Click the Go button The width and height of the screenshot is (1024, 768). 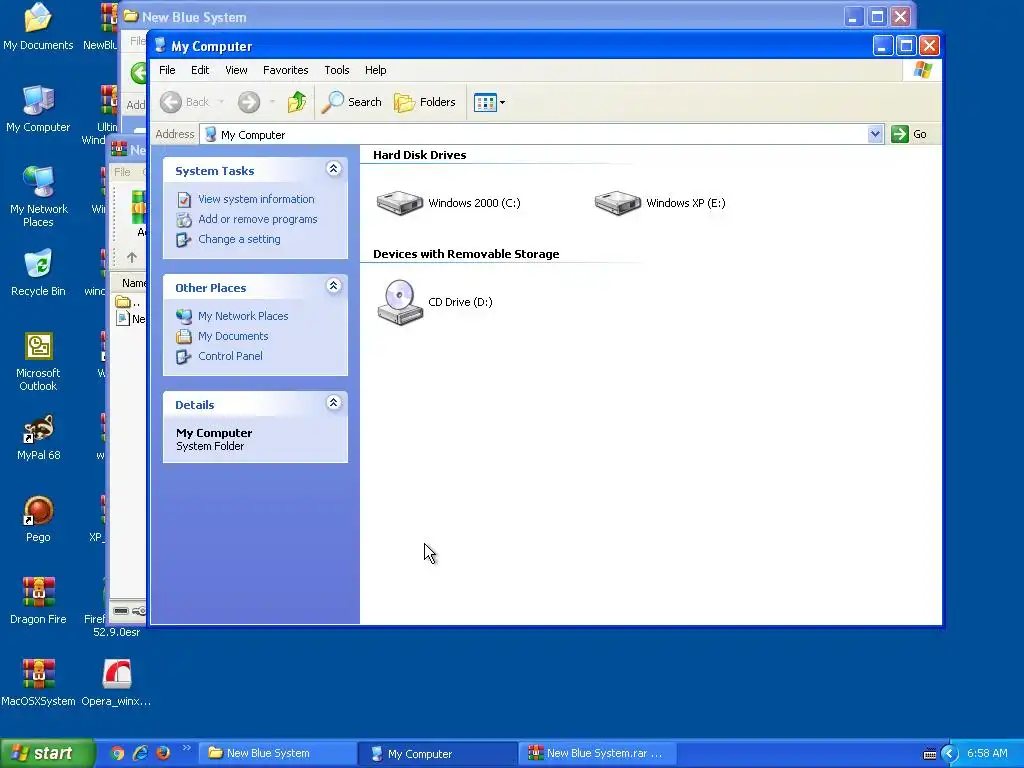point(910,134)
